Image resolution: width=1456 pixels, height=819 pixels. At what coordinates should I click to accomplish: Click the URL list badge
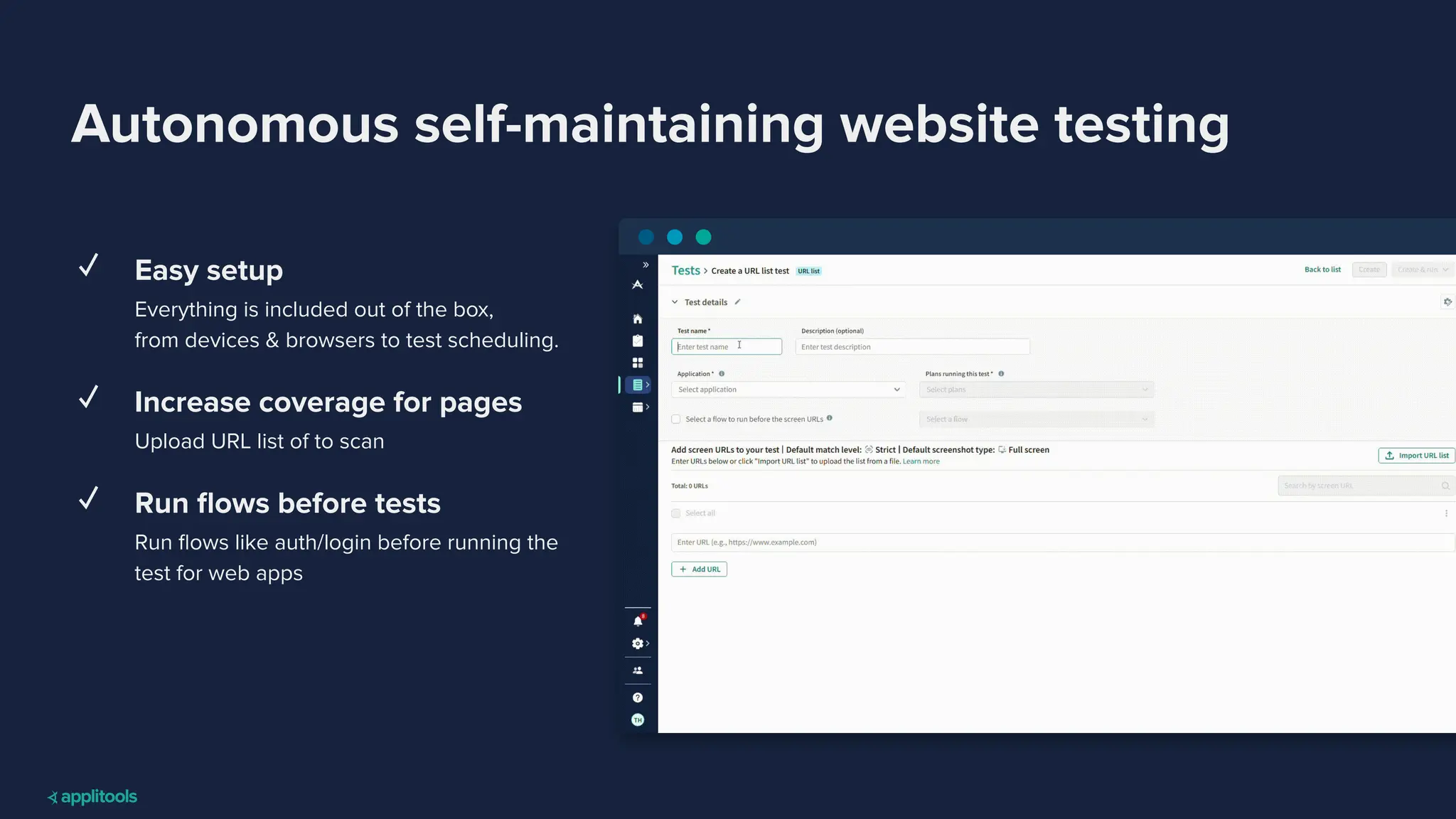(809, 271)
